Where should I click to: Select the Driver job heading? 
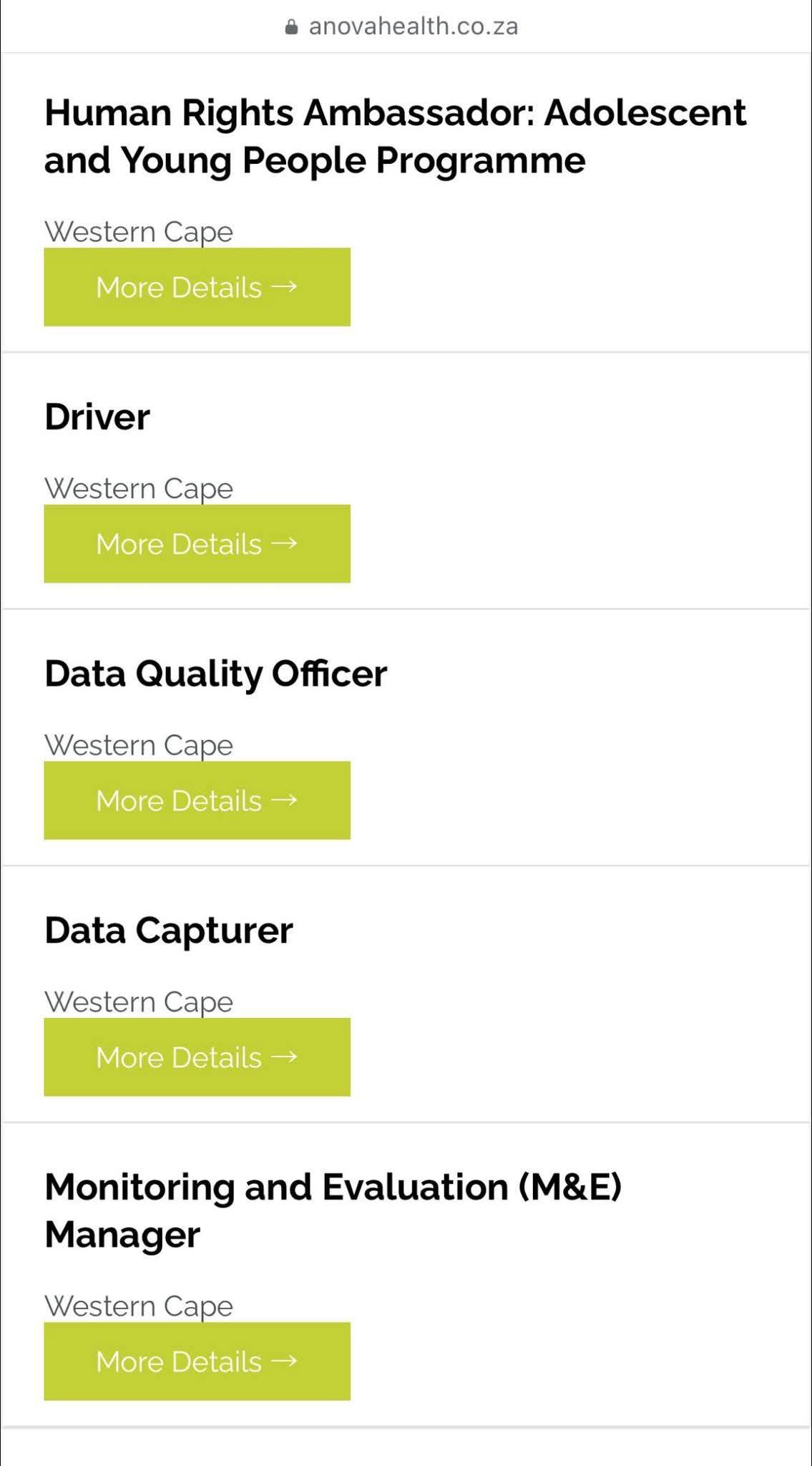[x=97, y=417]
